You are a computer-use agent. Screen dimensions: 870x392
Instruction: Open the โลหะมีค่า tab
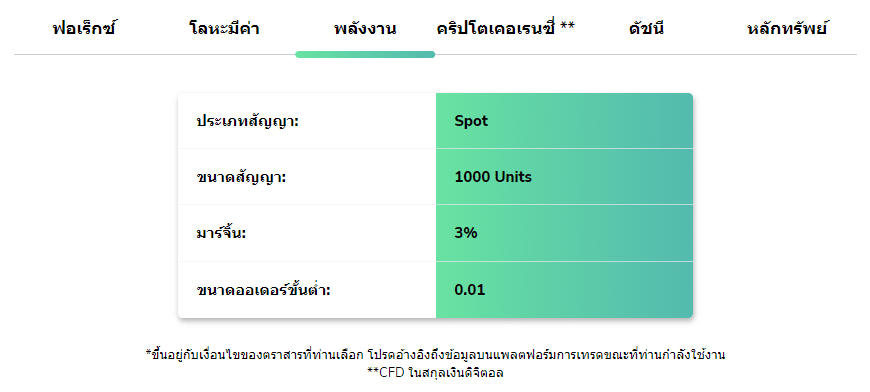coord(224,29)
